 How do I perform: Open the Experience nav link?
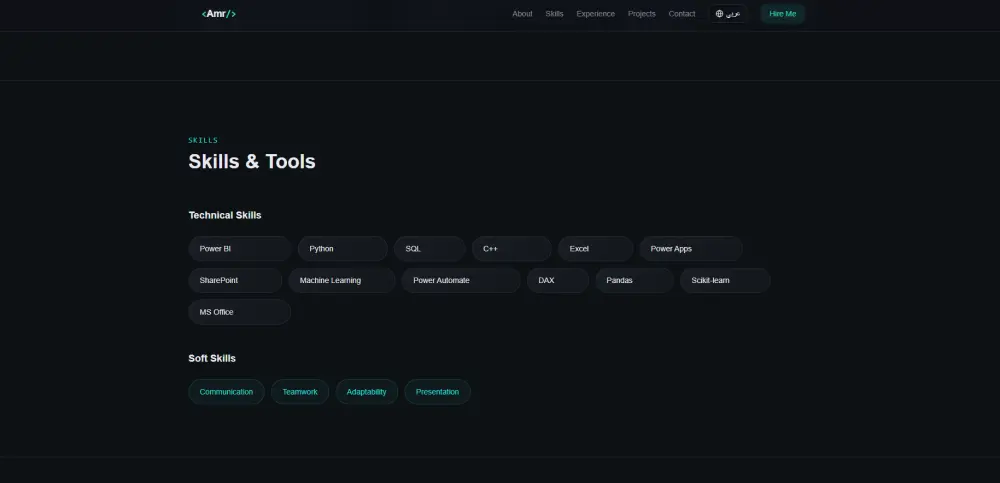(x=596, y=14)
